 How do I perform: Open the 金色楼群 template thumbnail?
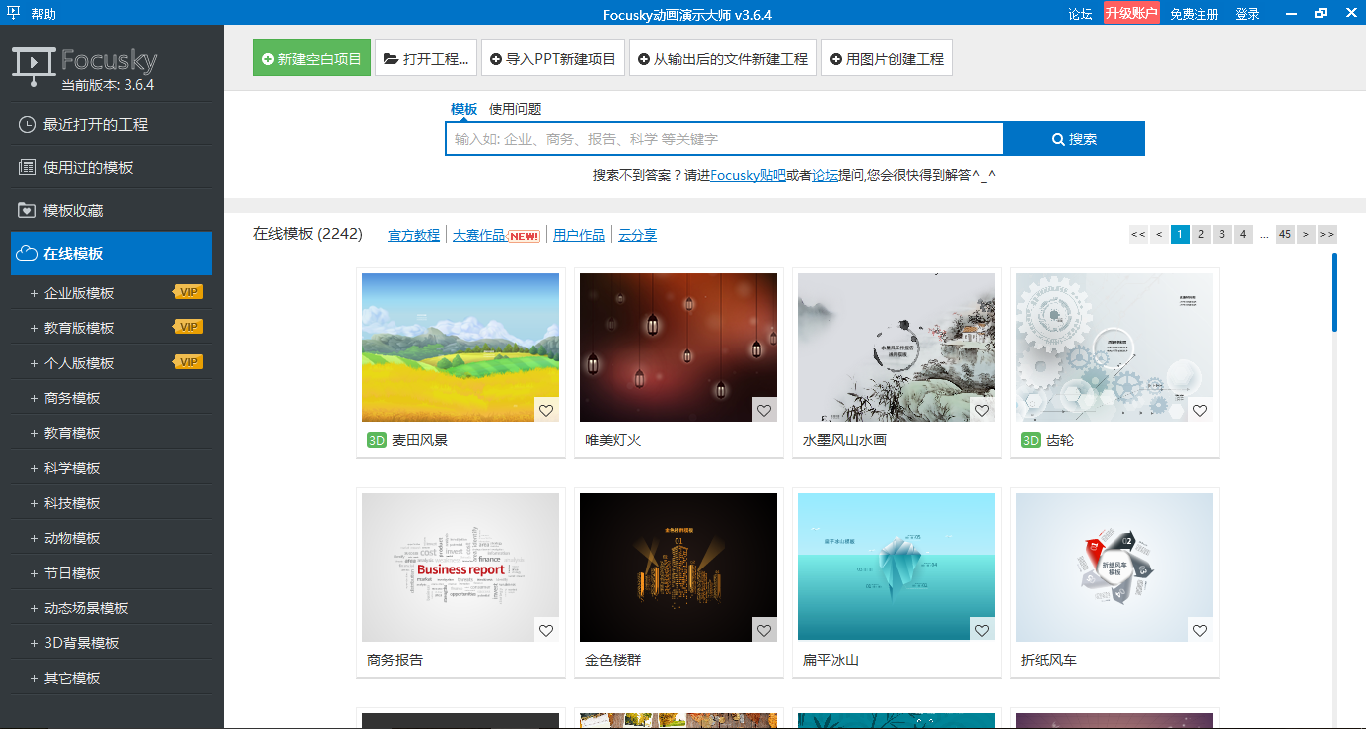pyautogui.click(x=678, y=567)
